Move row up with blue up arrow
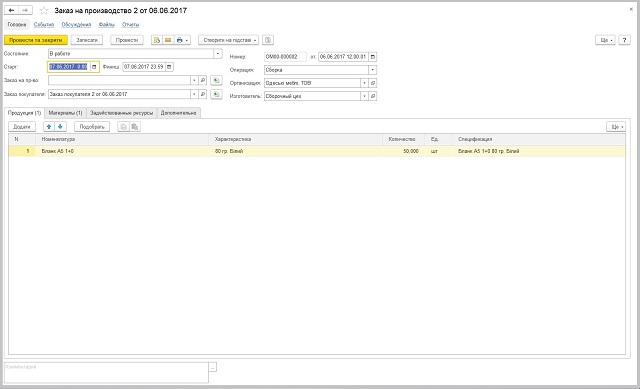The image size is (640, 389). (x=49, y=127)
